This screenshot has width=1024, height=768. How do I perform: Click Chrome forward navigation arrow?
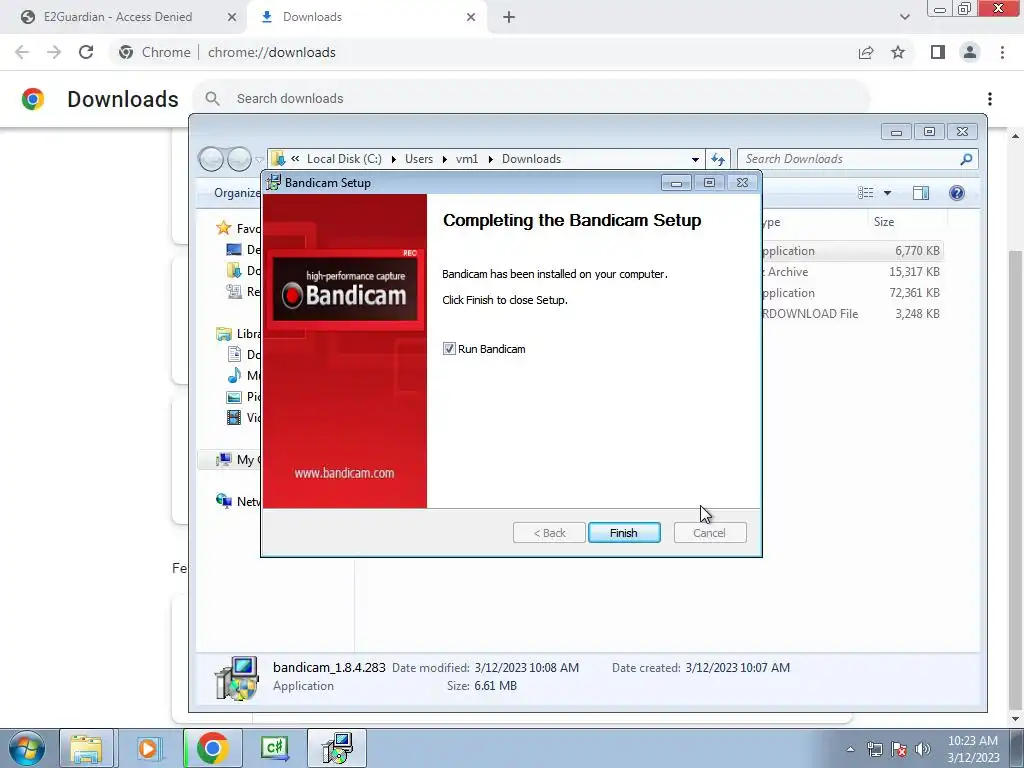click(x=54, y=52)
